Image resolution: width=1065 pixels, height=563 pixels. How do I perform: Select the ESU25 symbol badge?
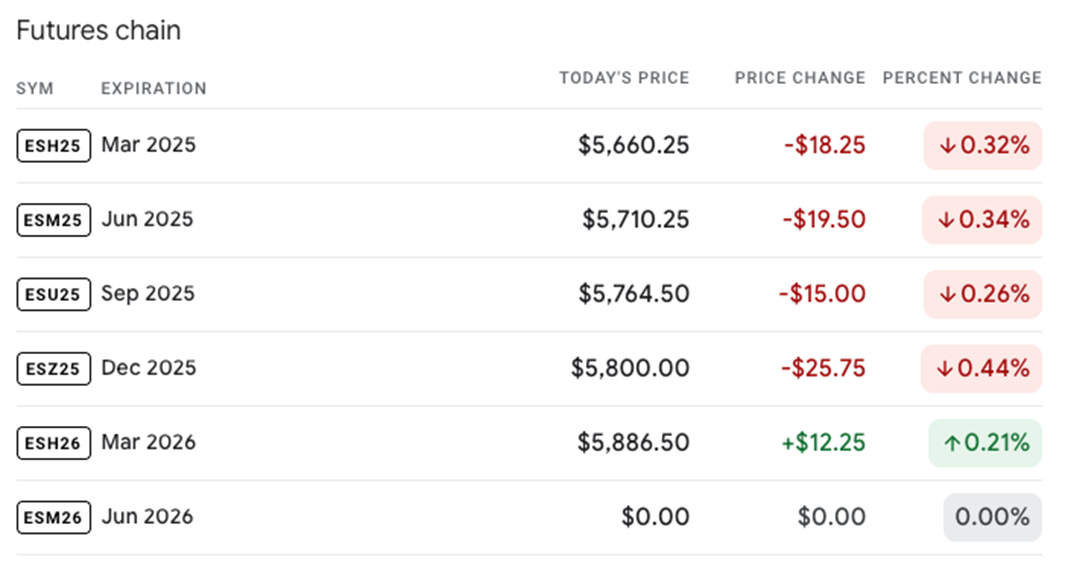pyautogui.click(x=54, y=294)
